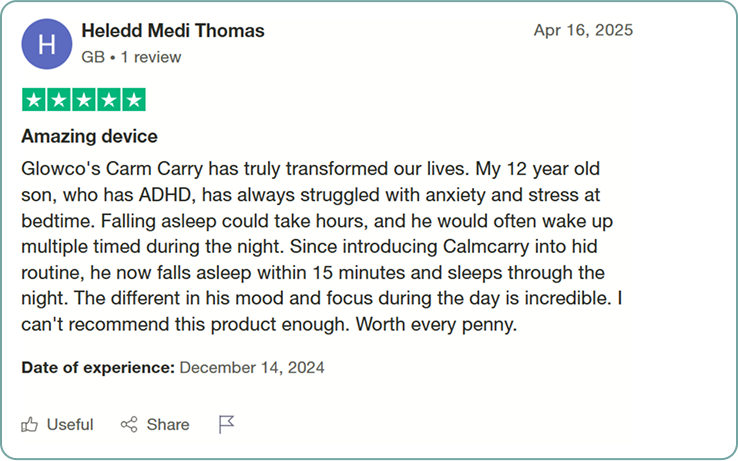Image resolution: width=738 pixels, height=461 pixels.
Task: Open the purple H avatar circle
Action: coord(47,44)
